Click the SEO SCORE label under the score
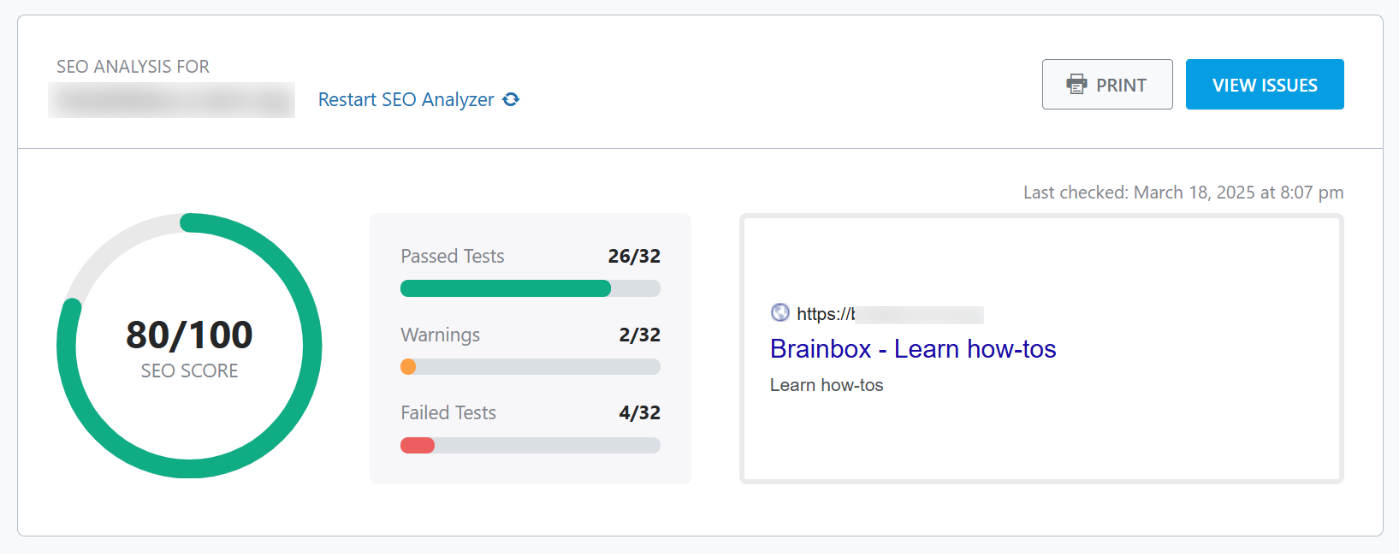The height and width of the screenshot is (554, 1399). pyautogui.click(x=189, y=371)
